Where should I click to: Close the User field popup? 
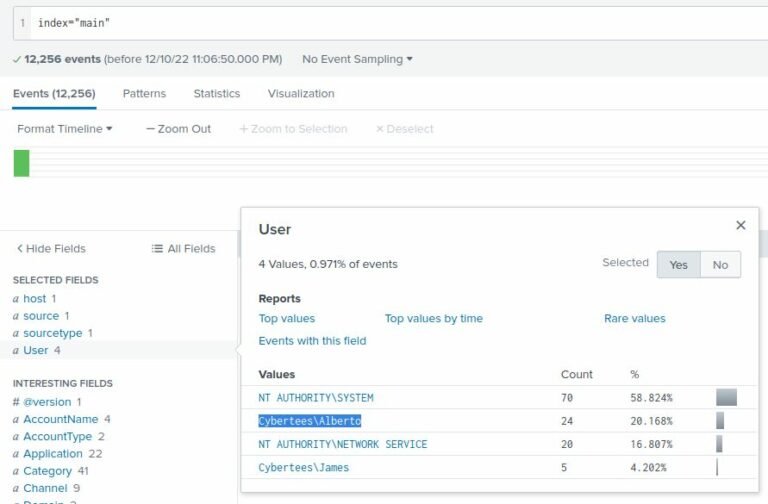740,225
